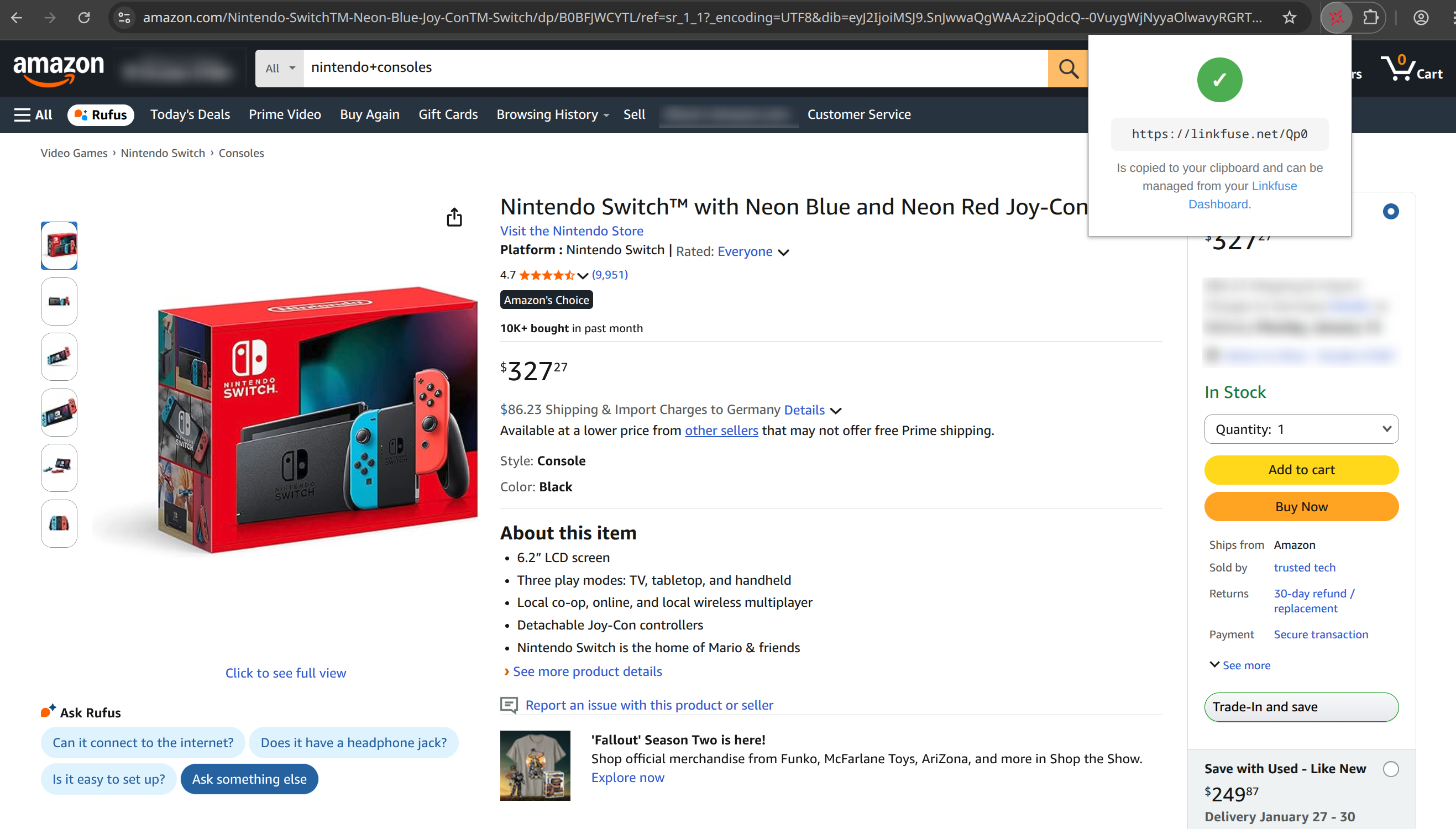This screenshot has height=829, width=1456.
Task: Open the browser extensions puzzle icon
Action: coord(1370,18)
